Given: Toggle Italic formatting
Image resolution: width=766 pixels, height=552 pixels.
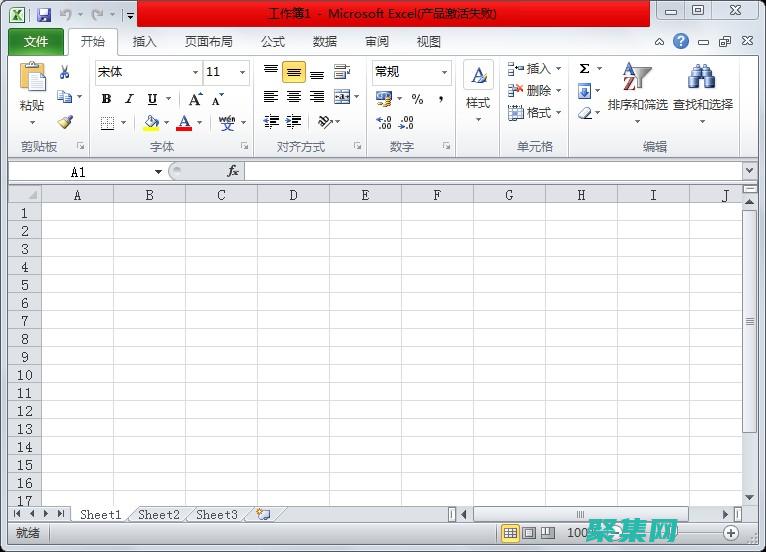Looking at the screenshot, I should point(129,99).
